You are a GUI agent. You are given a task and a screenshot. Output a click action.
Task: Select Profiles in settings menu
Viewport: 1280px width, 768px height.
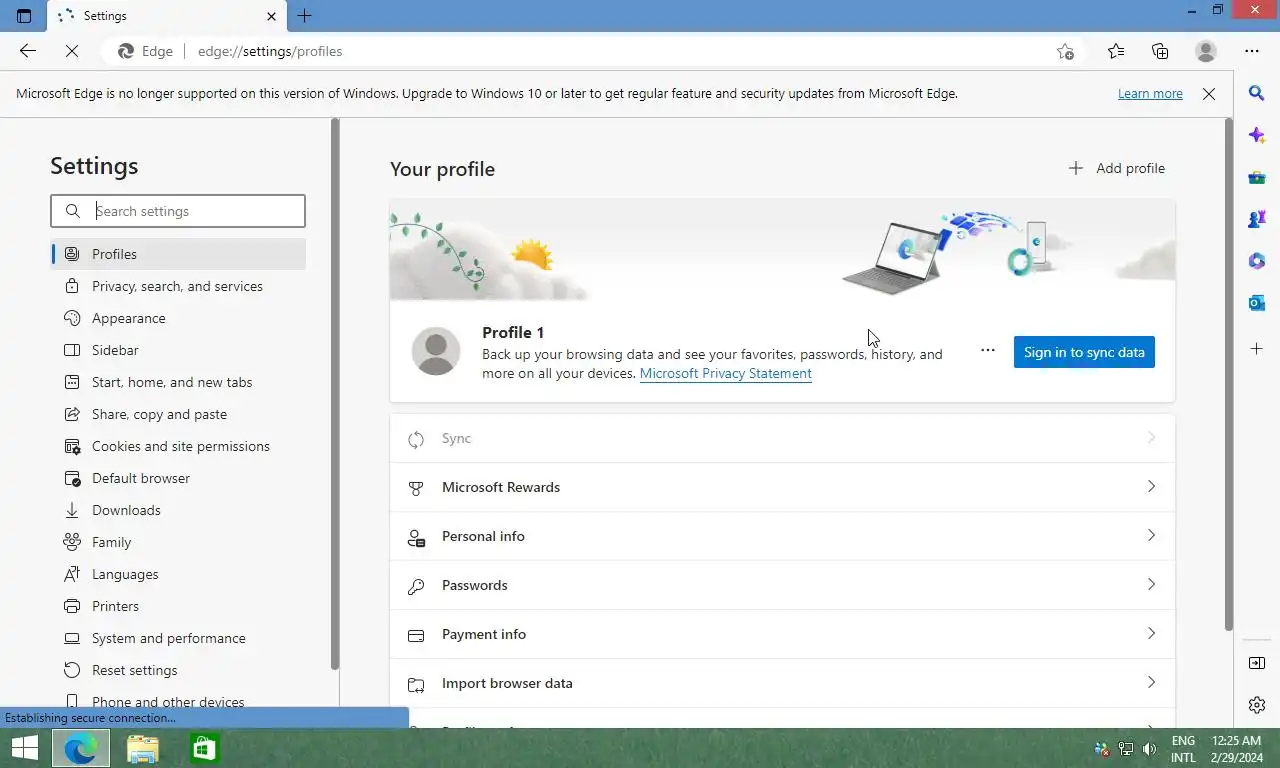pos(178,254)
